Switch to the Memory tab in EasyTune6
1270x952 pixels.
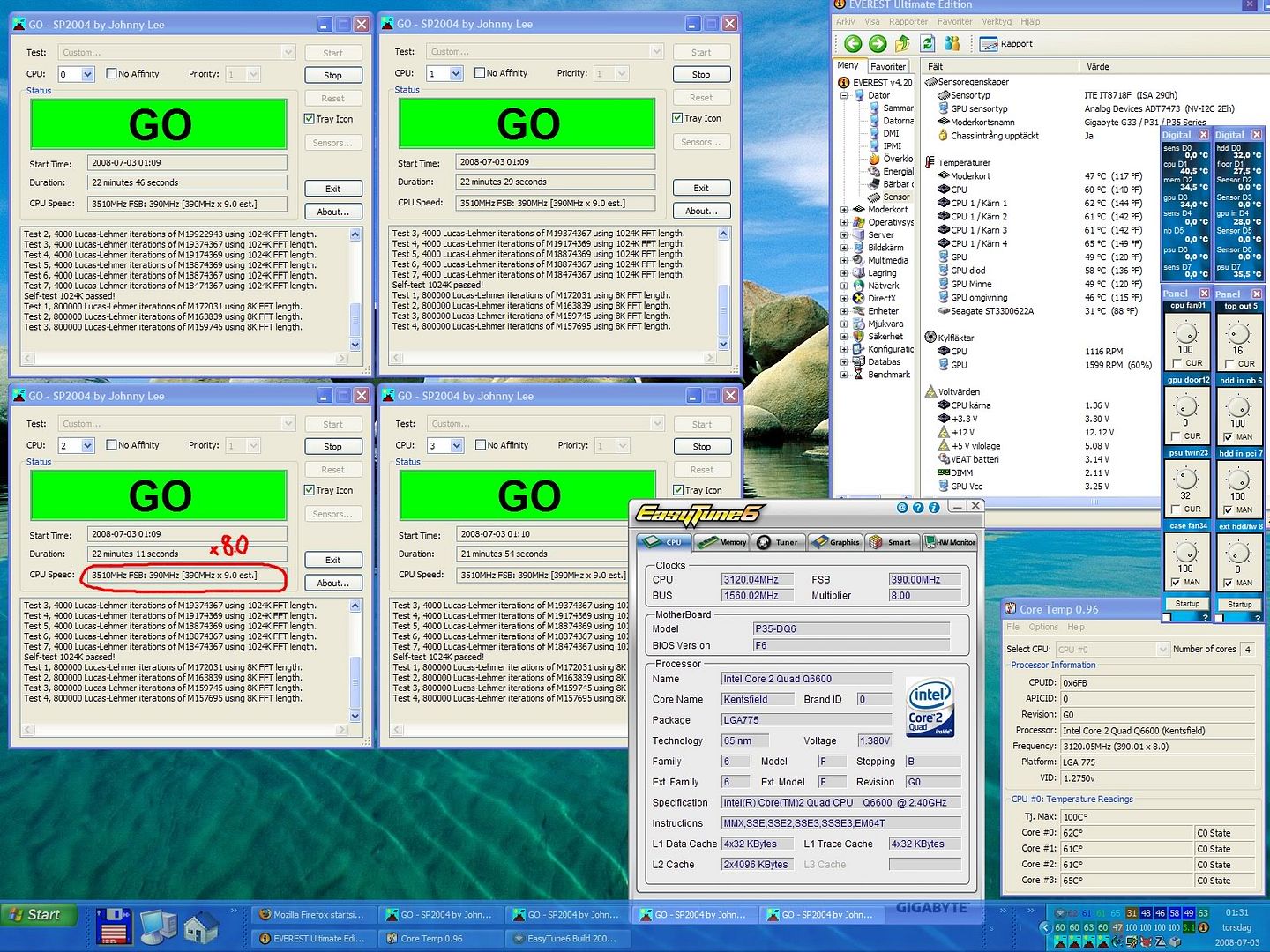721,542
